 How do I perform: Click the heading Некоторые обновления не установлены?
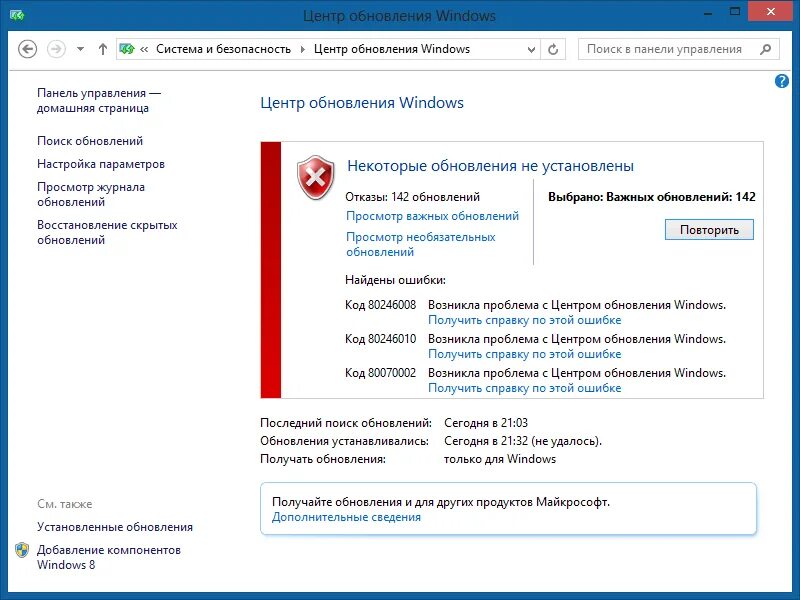490,166
